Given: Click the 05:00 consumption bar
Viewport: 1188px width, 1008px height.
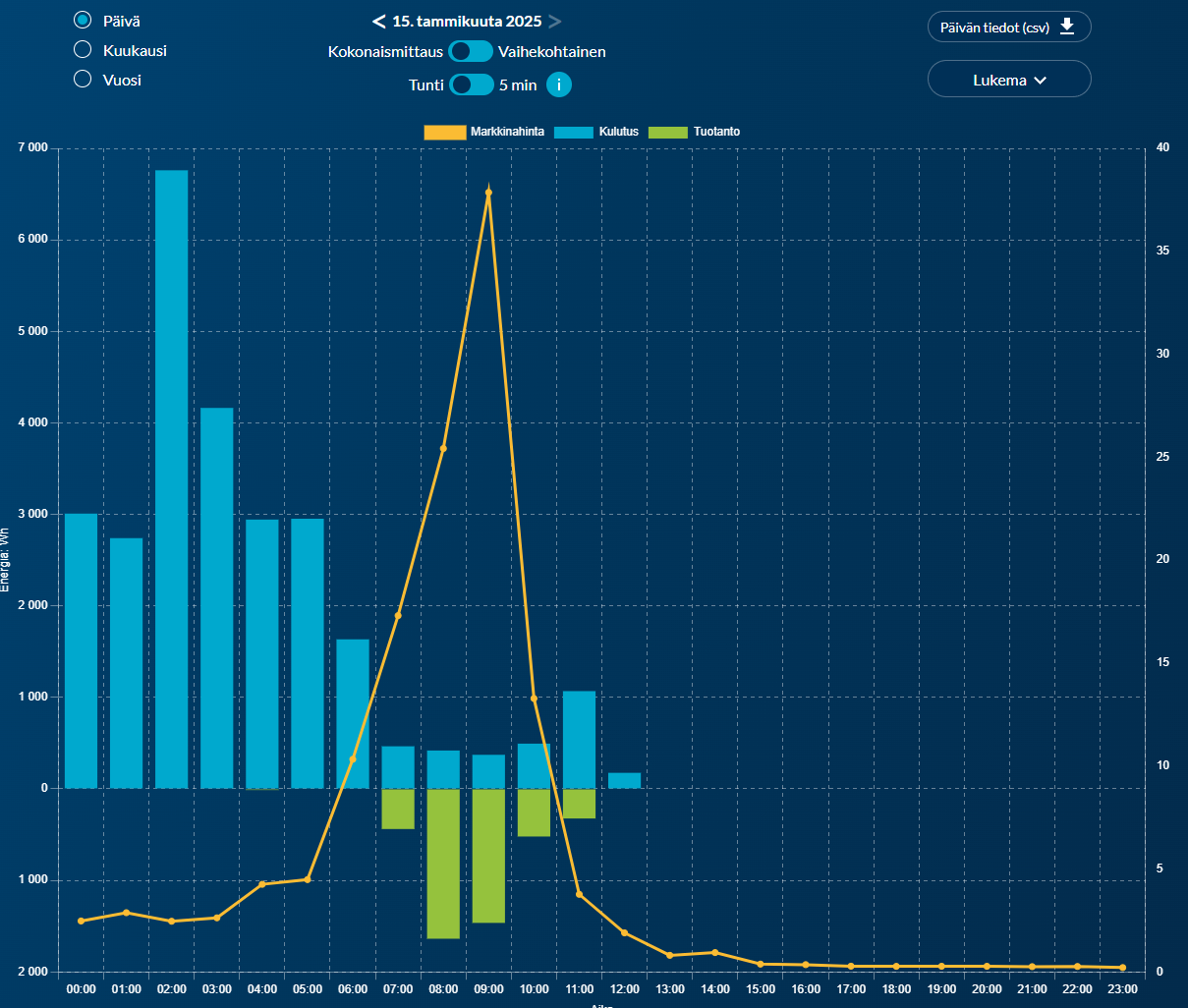Looking at the screenshot, I should (308, 653).
